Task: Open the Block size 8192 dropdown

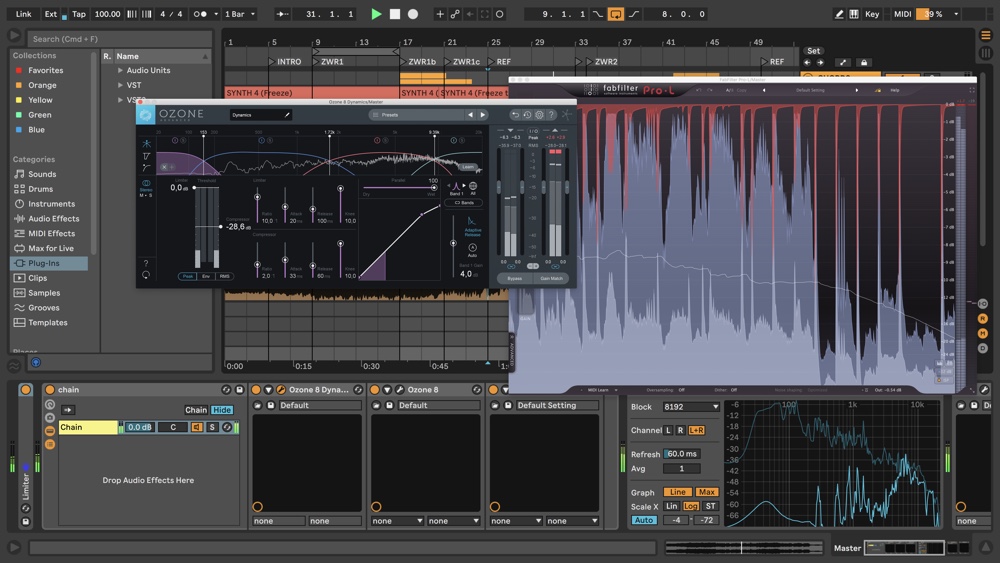Action: (x=689, y=407)
